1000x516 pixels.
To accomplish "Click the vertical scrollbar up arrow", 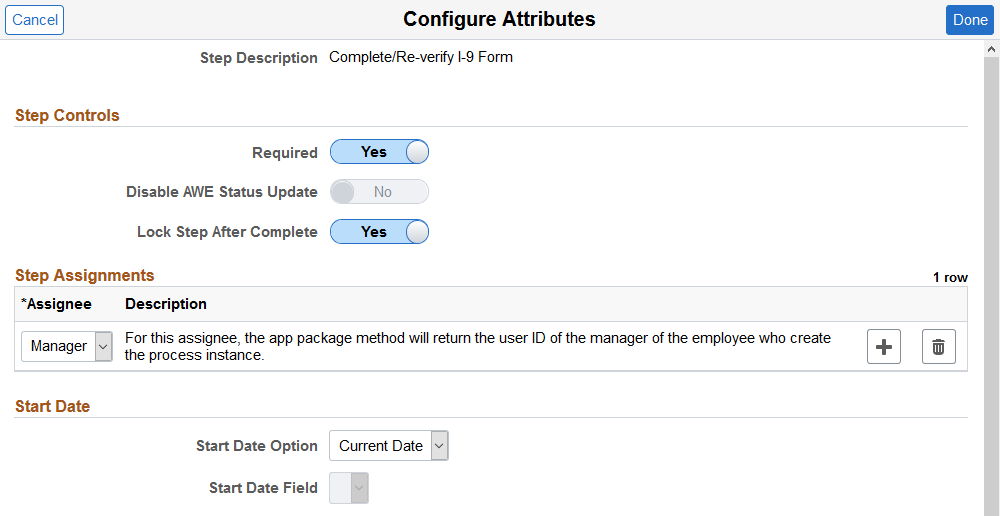I will pyautogui.click(x=992, y=48).
